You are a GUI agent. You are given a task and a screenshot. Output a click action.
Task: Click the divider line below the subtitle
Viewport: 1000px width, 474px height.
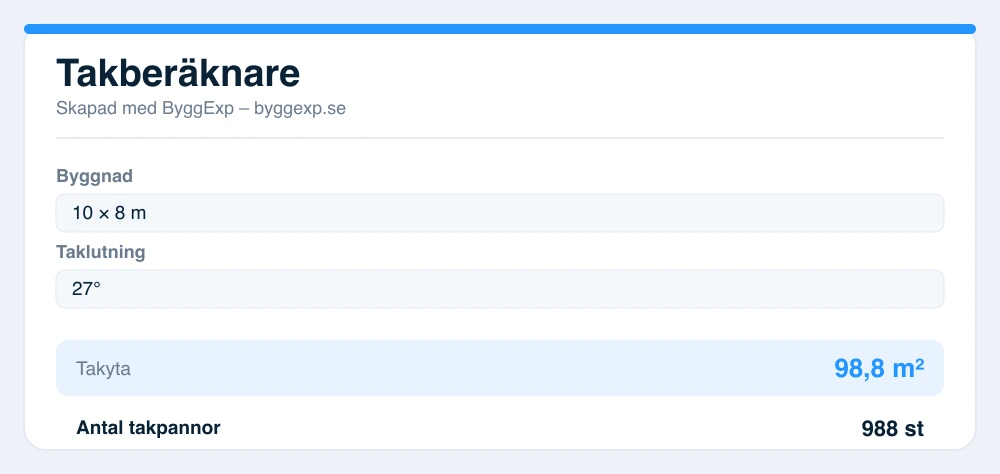(x=499, y=138)
